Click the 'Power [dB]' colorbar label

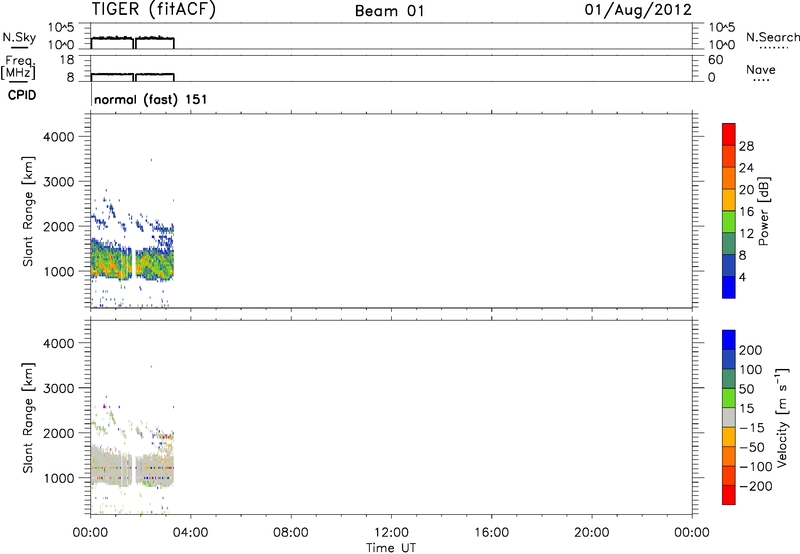tap(764, 211)
